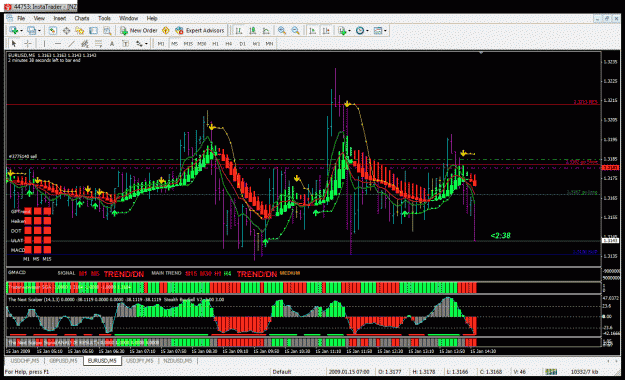Open the Charts menu
The width and height of the screenshot is (625, 380).
pyautogui.click(x=82, y=18)
